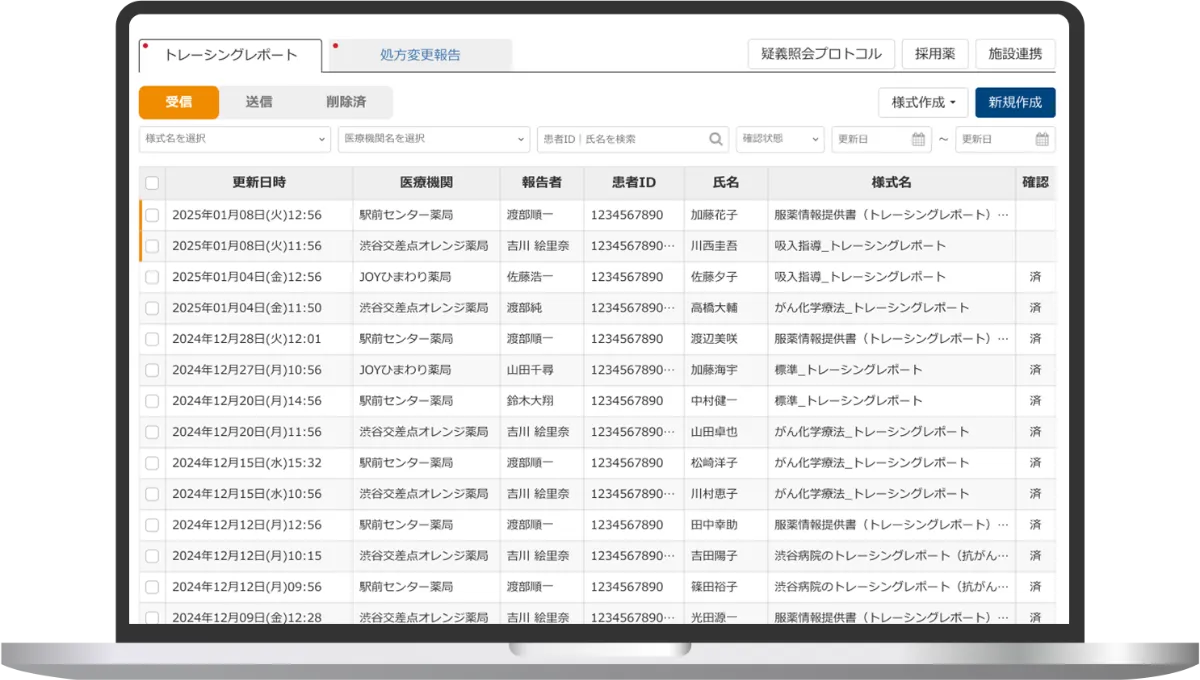
Task: Click the 報告者 column header
Action: tap(542, 183)
